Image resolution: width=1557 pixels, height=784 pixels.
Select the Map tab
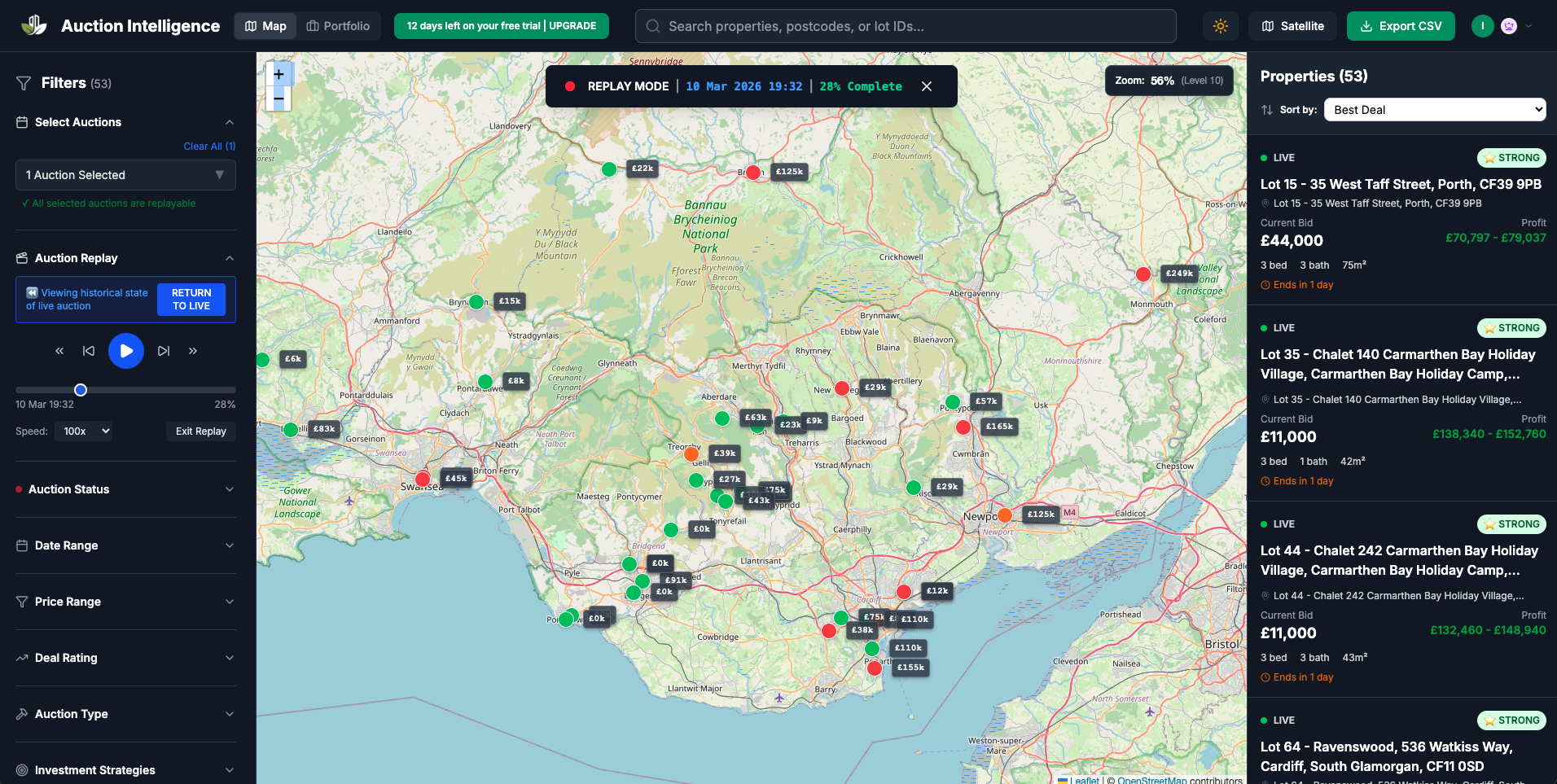265,26
